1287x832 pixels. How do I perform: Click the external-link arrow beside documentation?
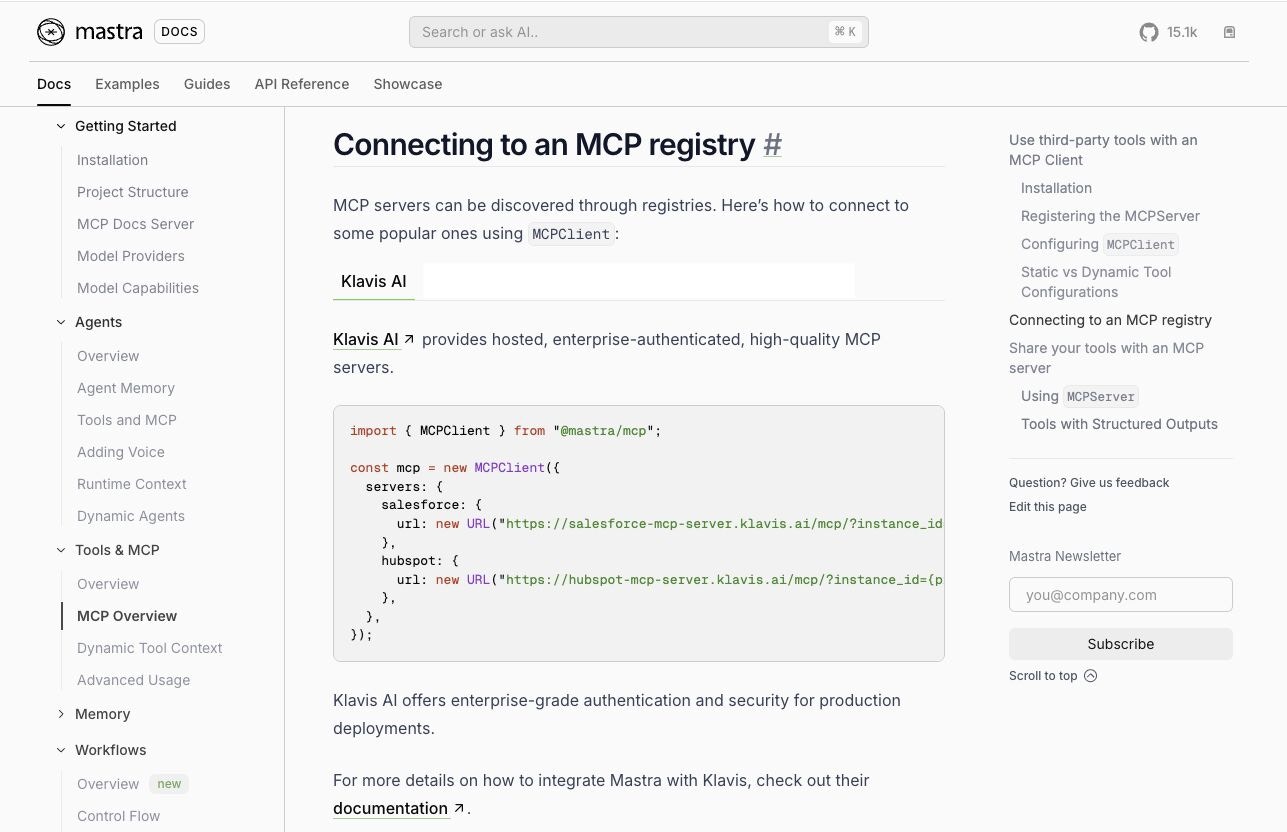458,807
